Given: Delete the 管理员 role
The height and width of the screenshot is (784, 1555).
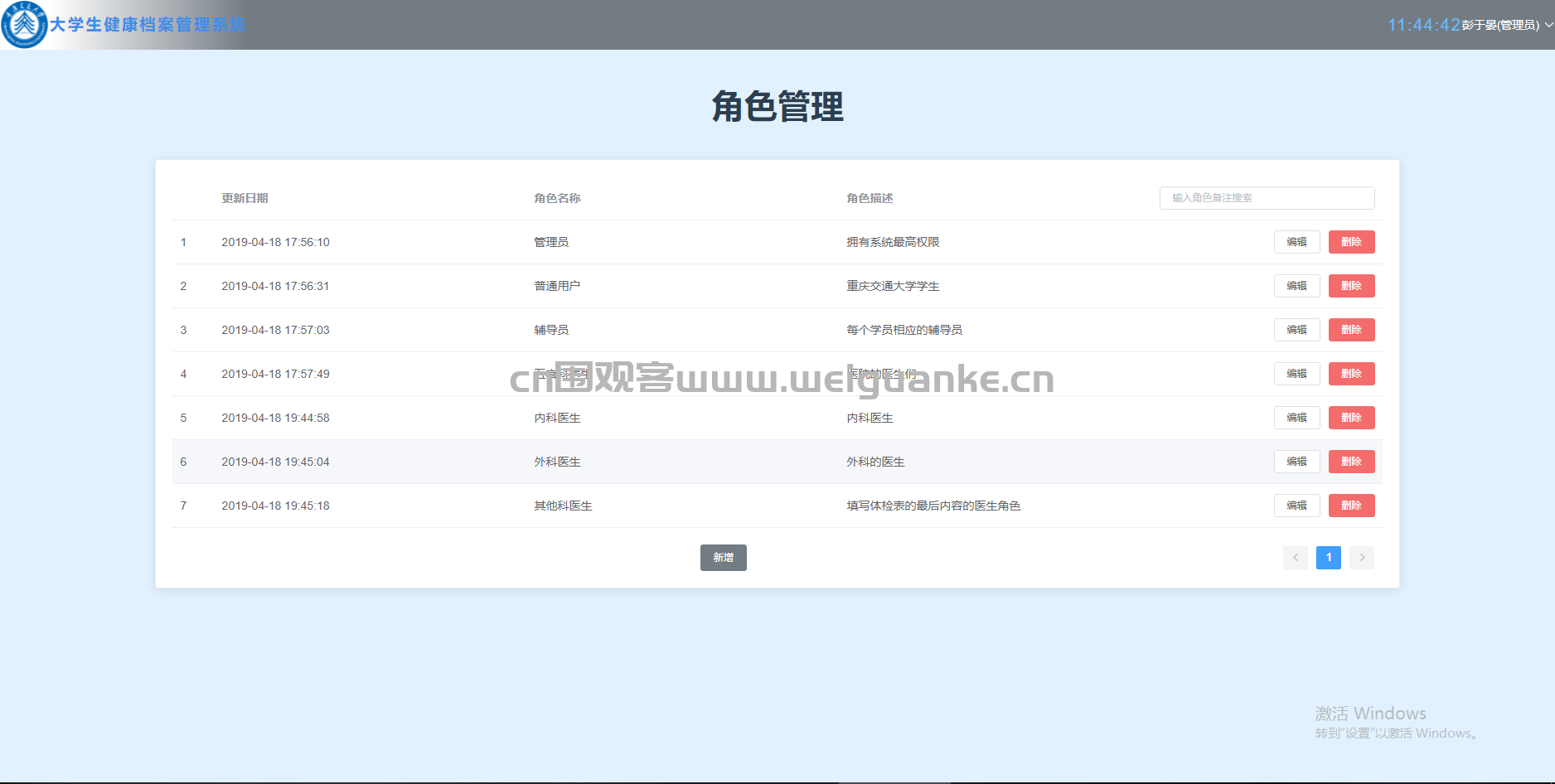Looking at the screenshot, I should pyautogui.click(x=1352, y=242).
